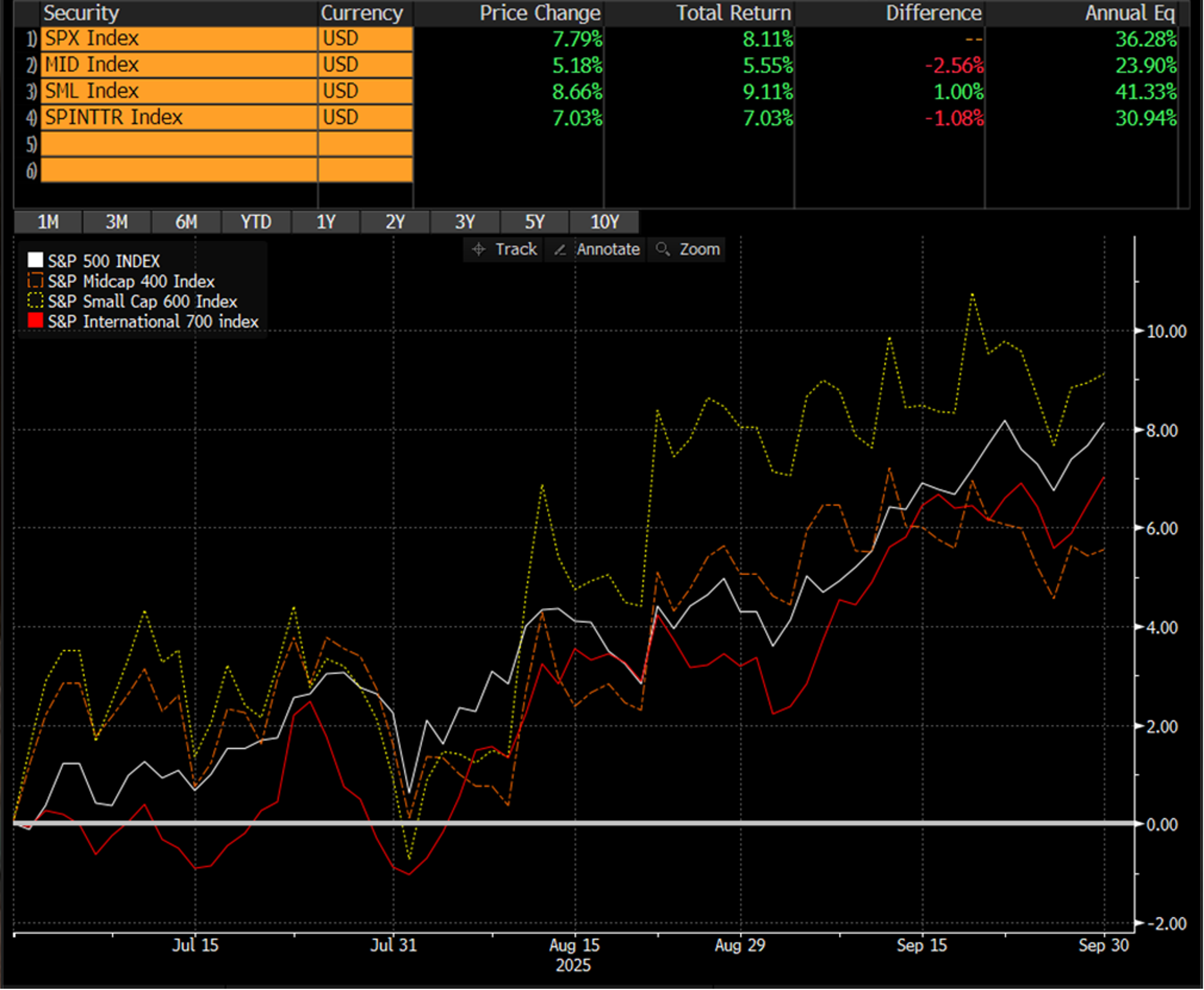Viewport: 1204px width, 990px height.
Task: Select S&P International 700 index legend label
Action: (153, 321)
